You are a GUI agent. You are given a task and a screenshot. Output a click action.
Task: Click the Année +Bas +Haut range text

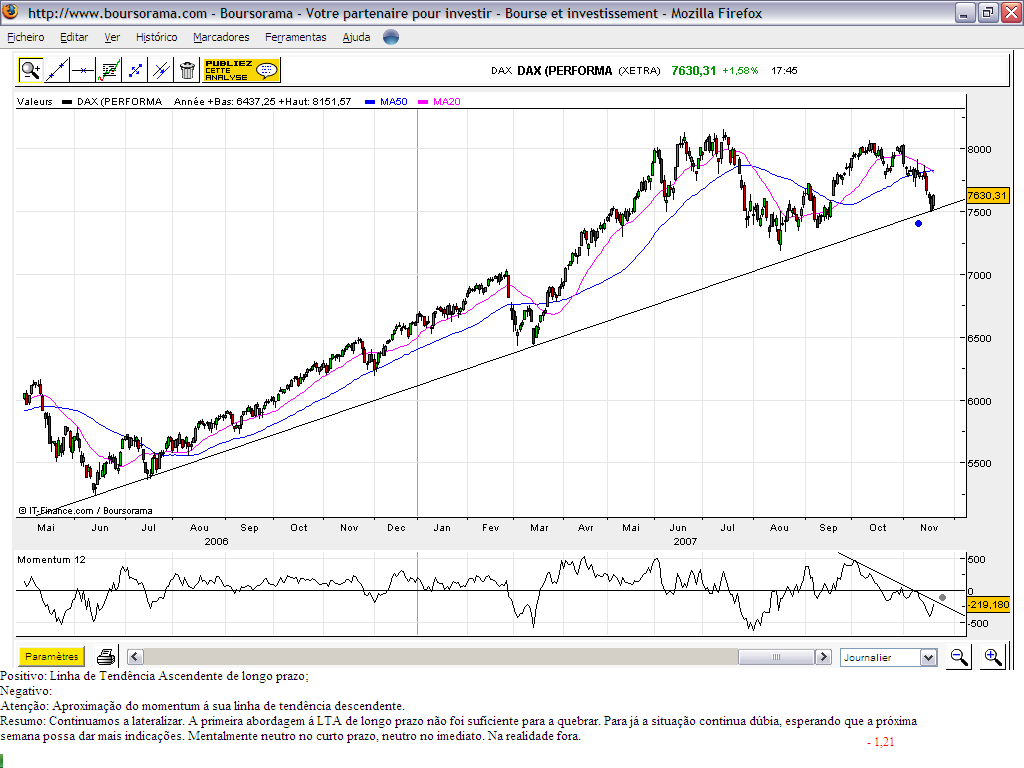click(x=262, y=102)
